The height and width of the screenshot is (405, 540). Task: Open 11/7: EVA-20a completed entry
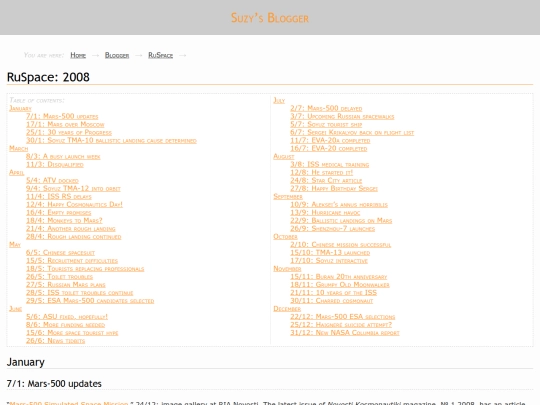tap(330, 140)
